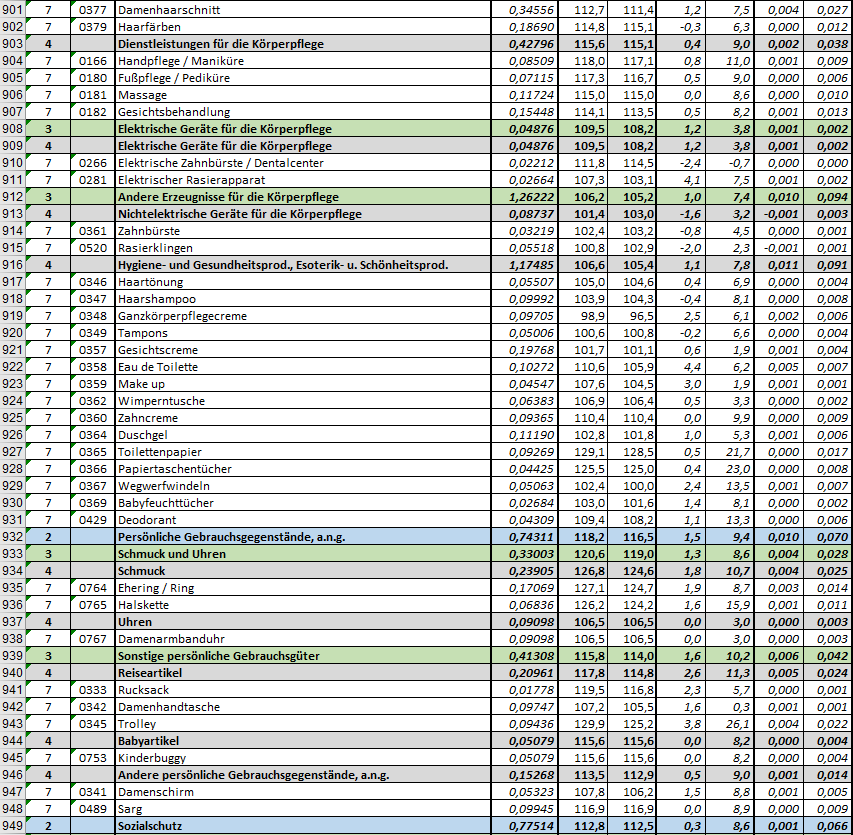Select the 'Sozialschutz' category cell
This screenshot has height=835, width=853.
tap(151, 826)
